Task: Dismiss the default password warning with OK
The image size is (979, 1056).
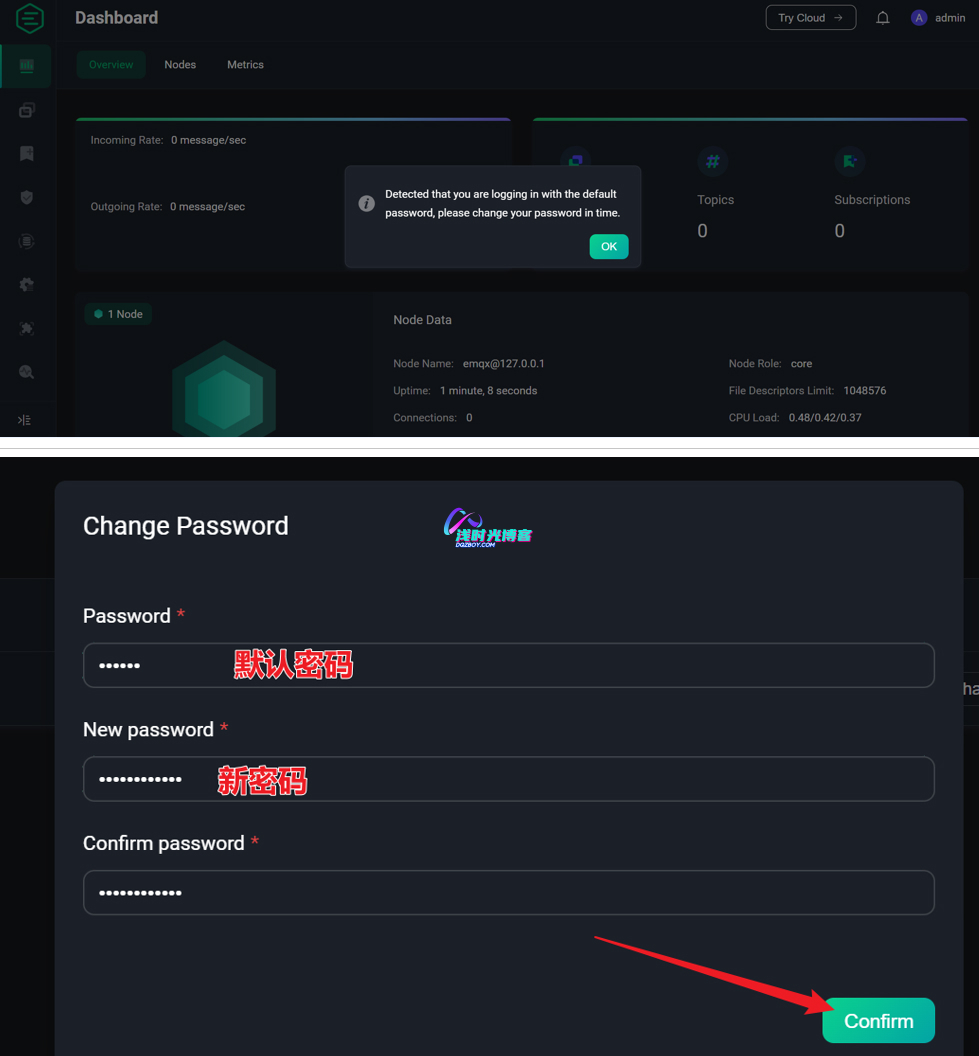Action: [x=608, y=247]
